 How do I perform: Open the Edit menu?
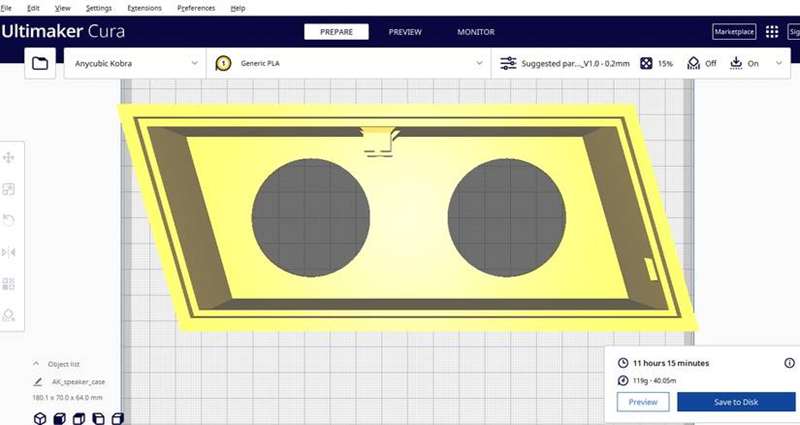(33, 8)
